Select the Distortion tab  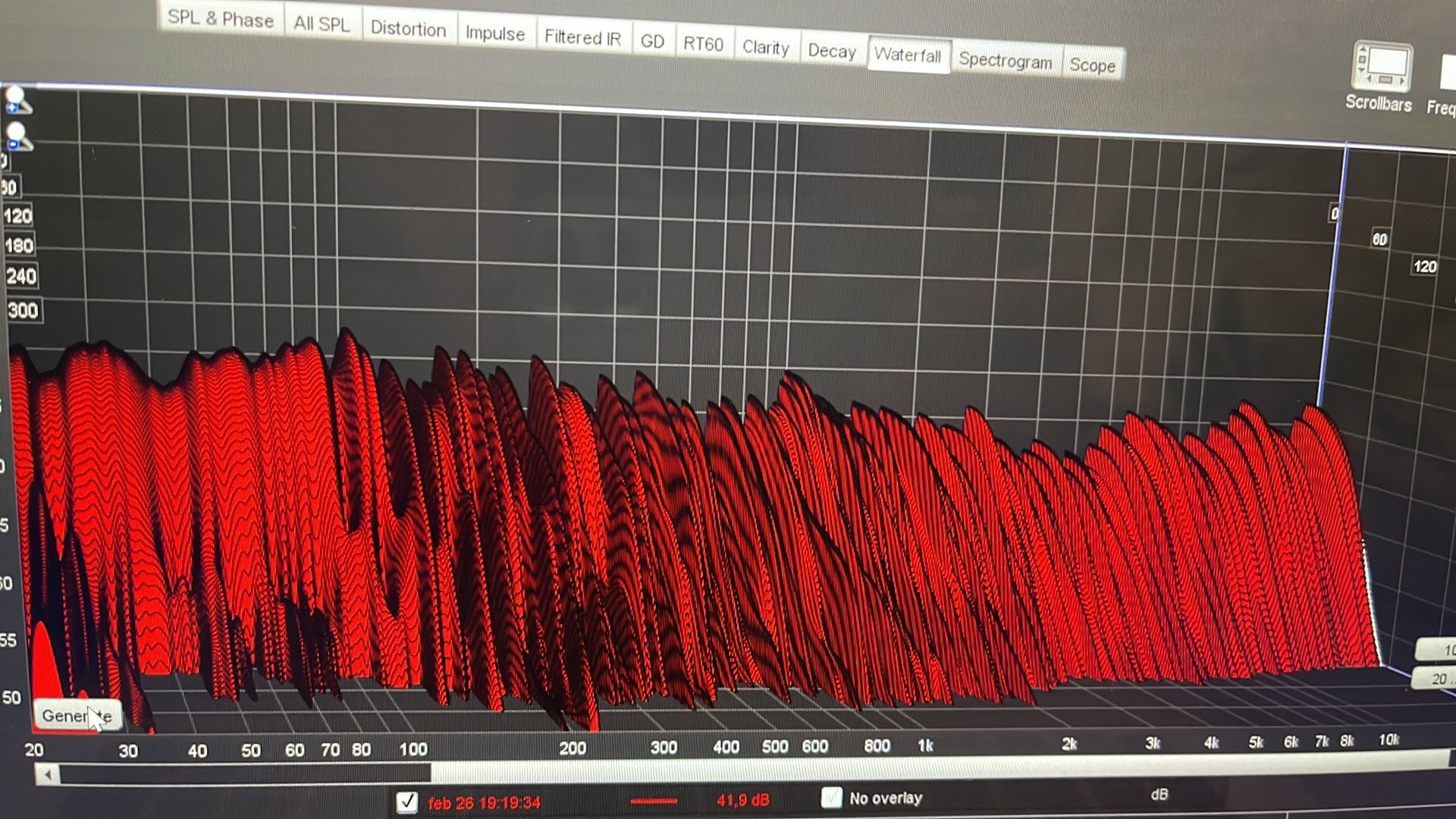click(408, 29)
